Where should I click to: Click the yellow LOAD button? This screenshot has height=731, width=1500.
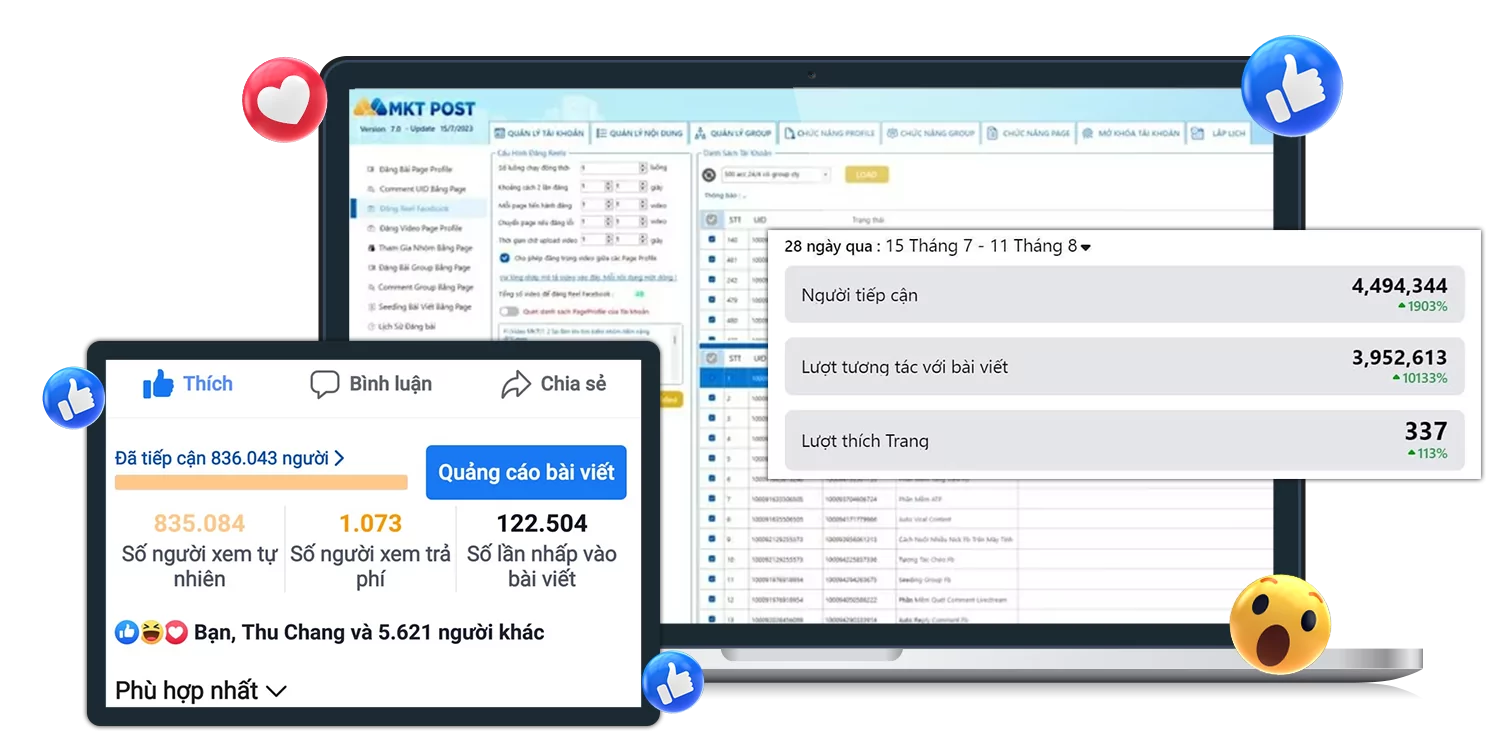[x=866, y=174]
